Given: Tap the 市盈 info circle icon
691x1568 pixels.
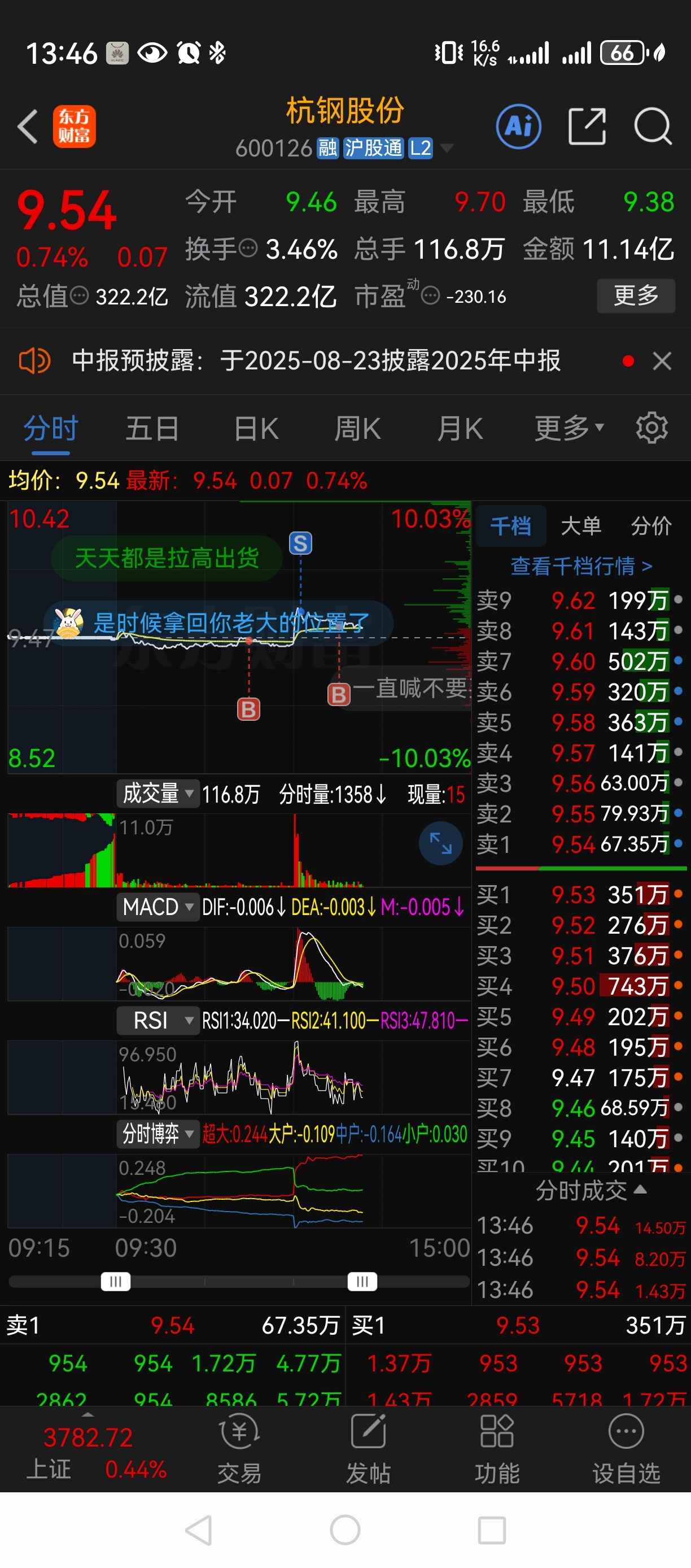Looking at the screenshot, I should [x=431, y=297].
